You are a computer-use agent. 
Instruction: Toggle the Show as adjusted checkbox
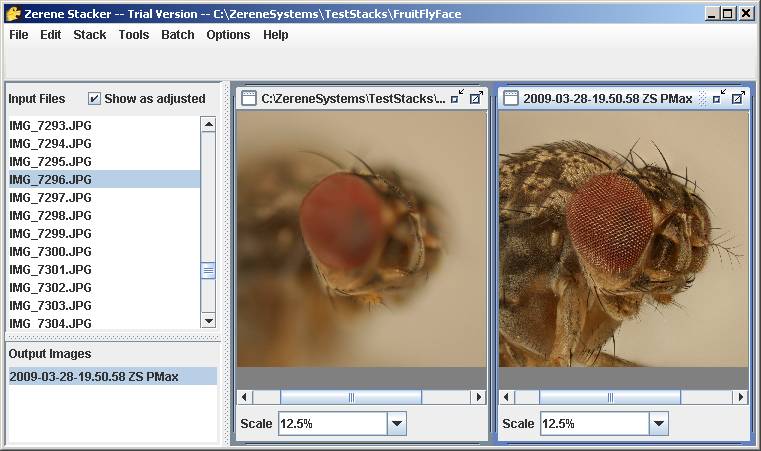click(94, 99)
